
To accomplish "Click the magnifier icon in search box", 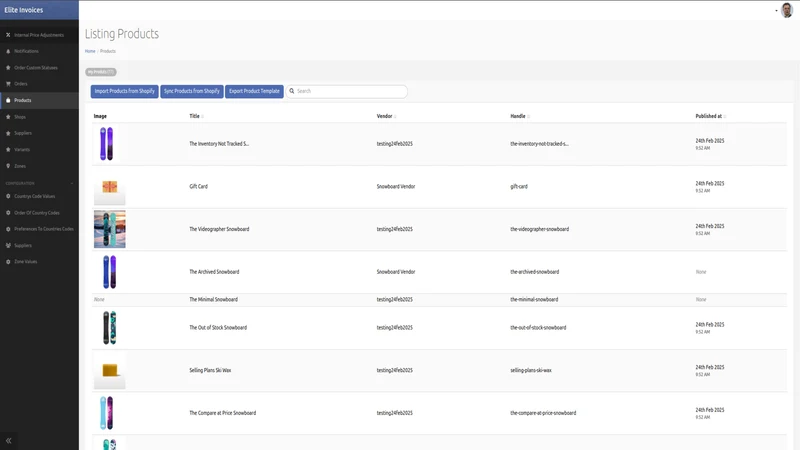I will point(292,91).
